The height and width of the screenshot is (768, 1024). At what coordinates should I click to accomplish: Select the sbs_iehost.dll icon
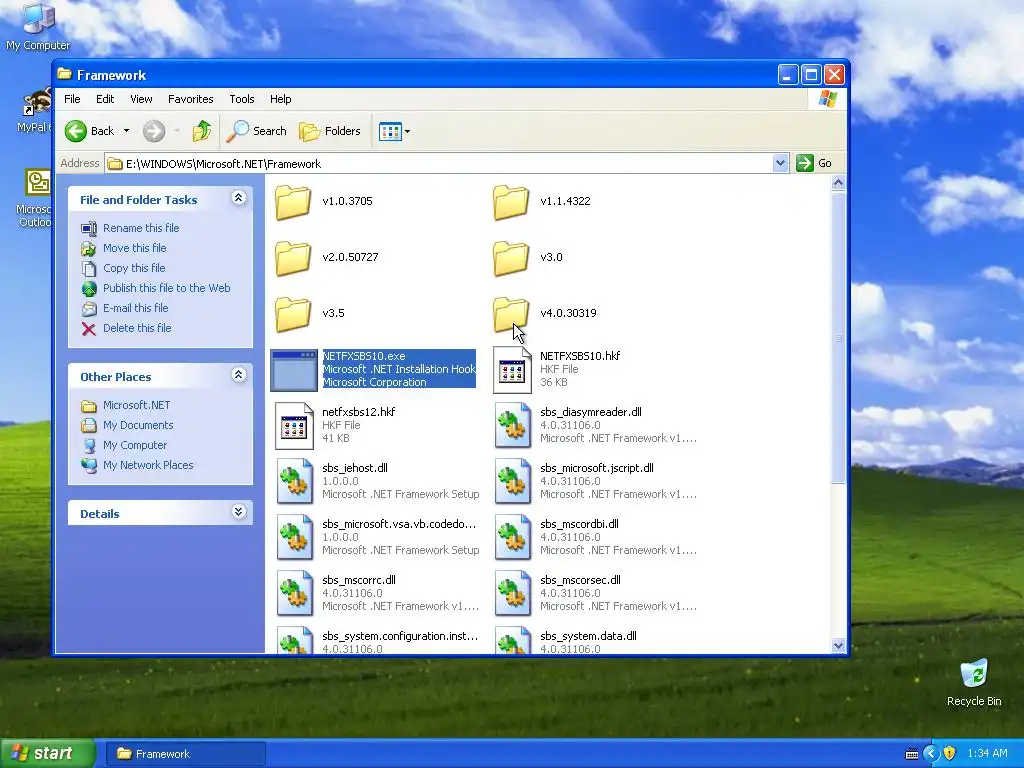pos(294,482)
